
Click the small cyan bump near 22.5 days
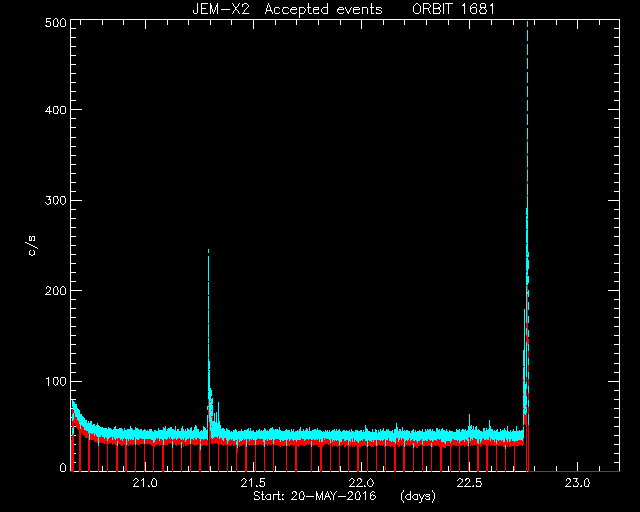(x=469, y=416)
